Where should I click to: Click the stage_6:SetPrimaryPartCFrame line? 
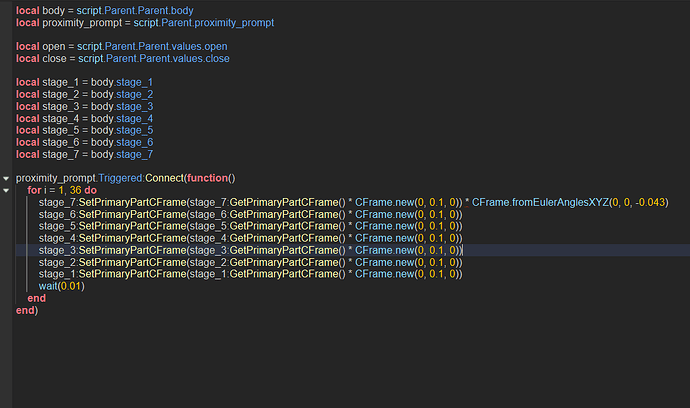pos(250,214)
